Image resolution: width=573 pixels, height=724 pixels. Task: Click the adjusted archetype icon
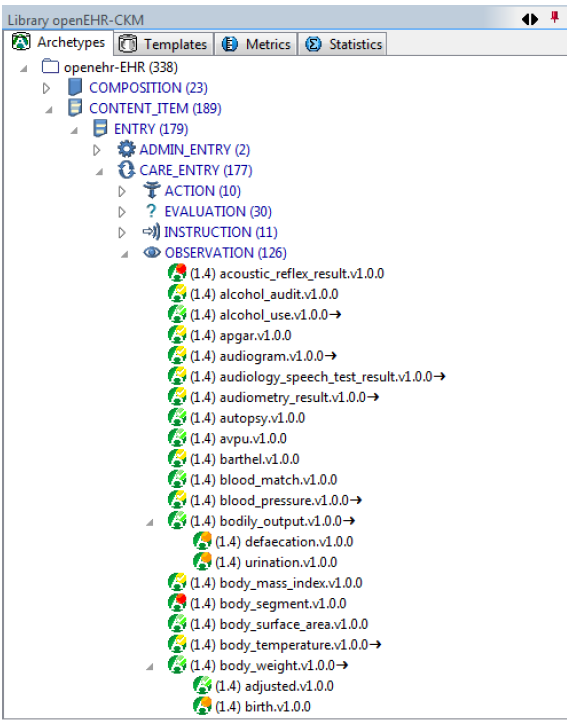(x=202, y=685)
